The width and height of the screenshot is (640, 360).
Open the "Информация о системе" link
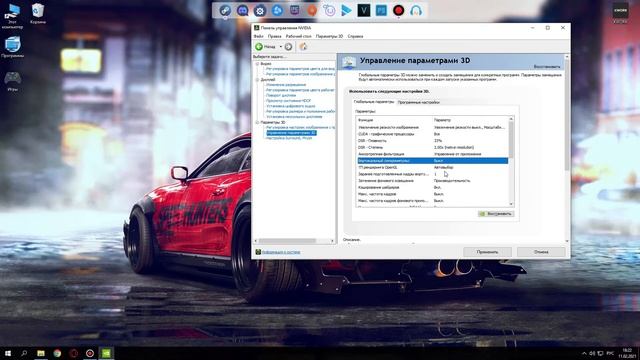point(281,252)
